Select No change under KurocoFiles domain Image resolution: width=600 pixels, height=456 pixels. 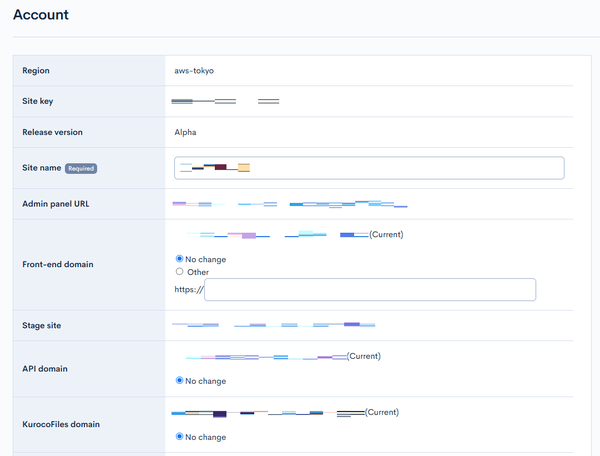tap(179, 436)
